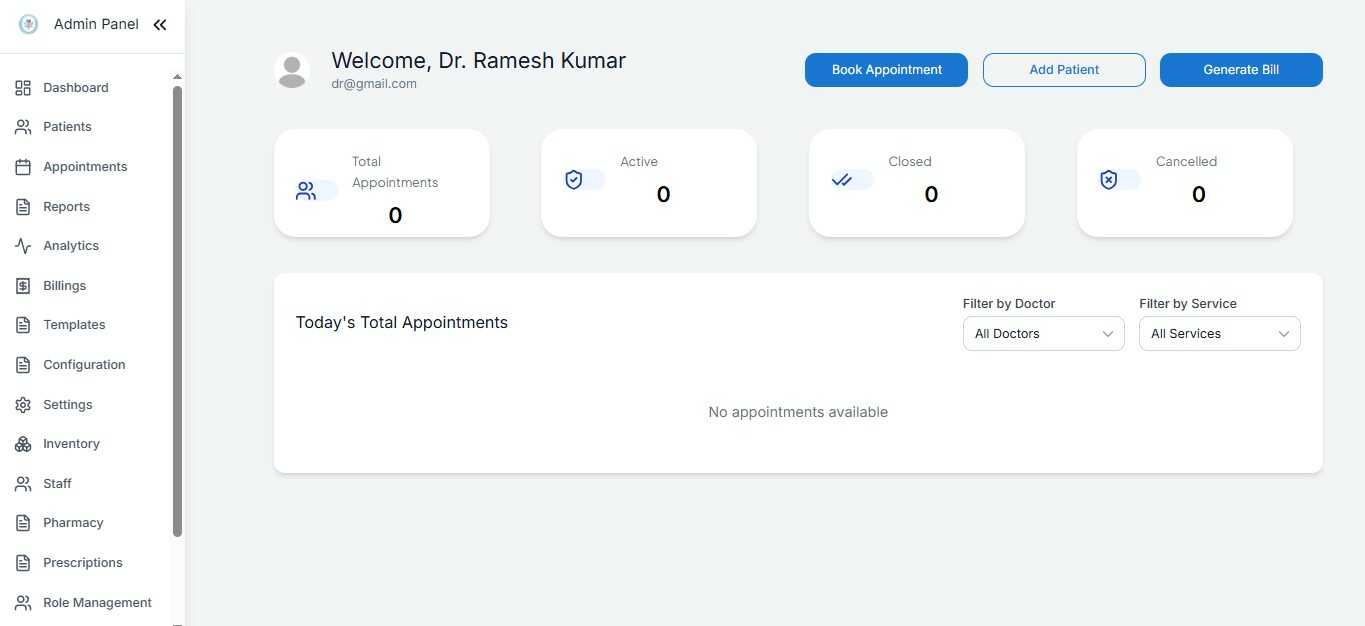Go to Pharmacy section in sidebar

pyautogui.click(x=73, y=523)
